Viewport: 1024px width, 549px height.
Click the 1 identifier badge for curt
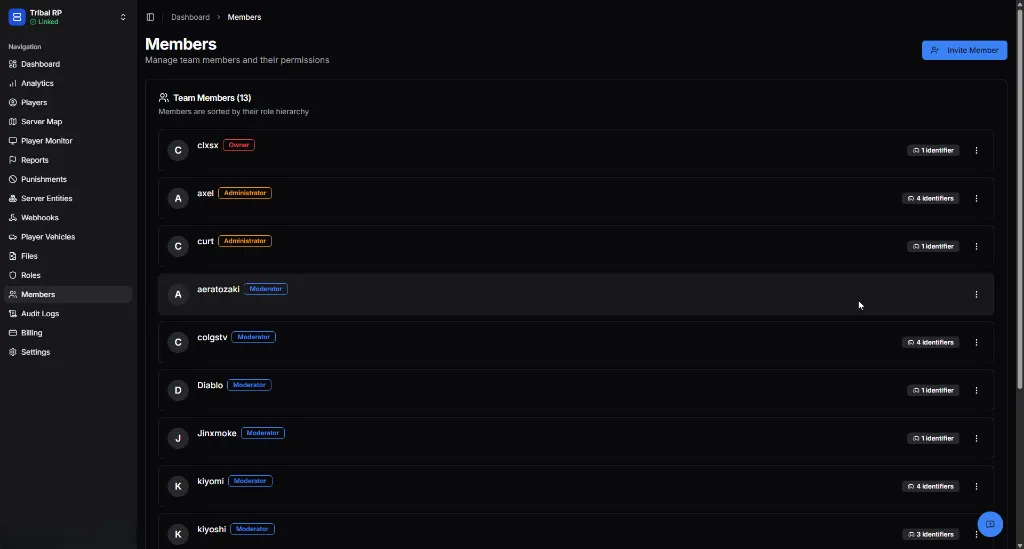coord(933,246)
